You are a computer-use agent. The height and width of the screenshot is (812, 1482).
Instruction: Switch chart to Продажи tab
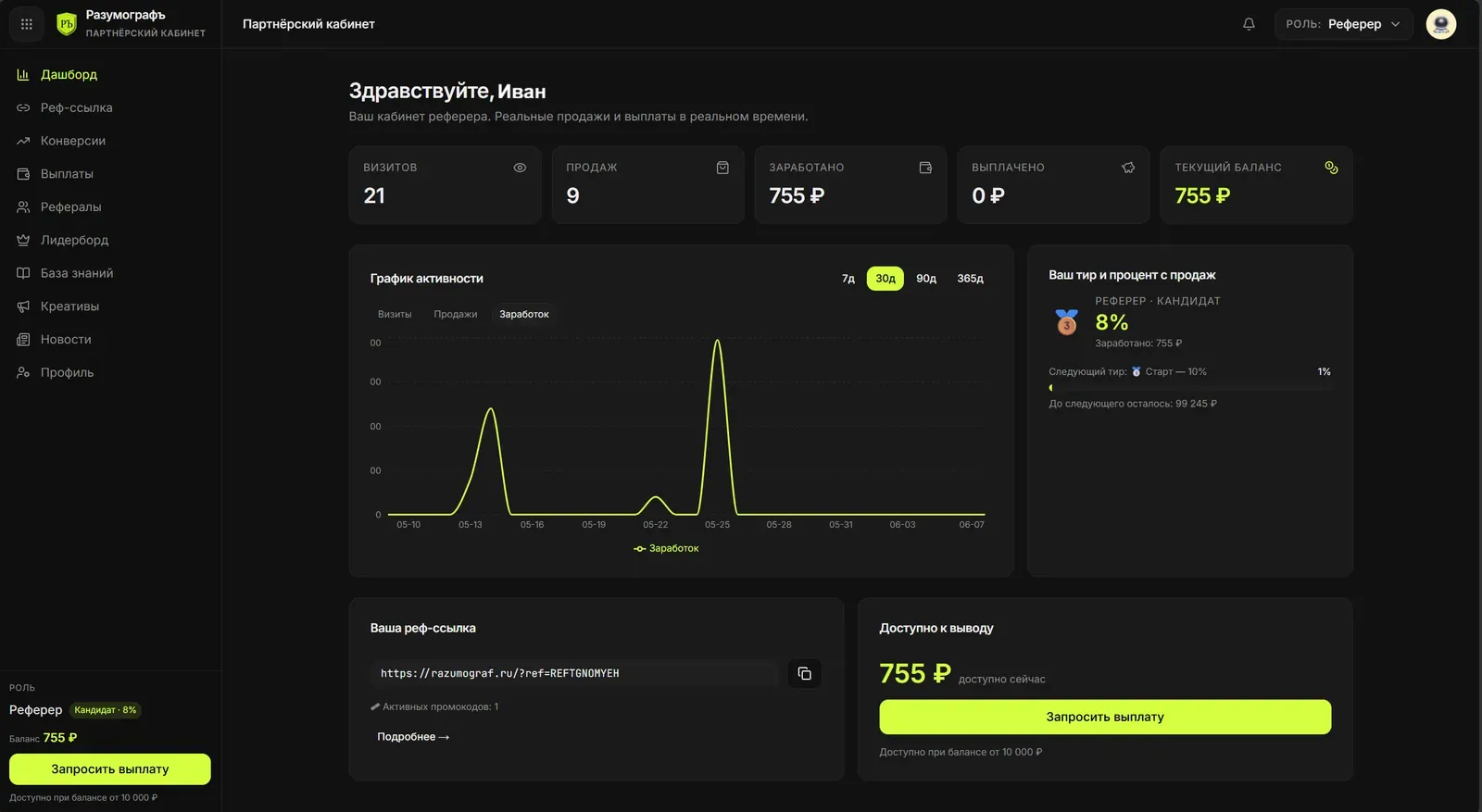456,314
